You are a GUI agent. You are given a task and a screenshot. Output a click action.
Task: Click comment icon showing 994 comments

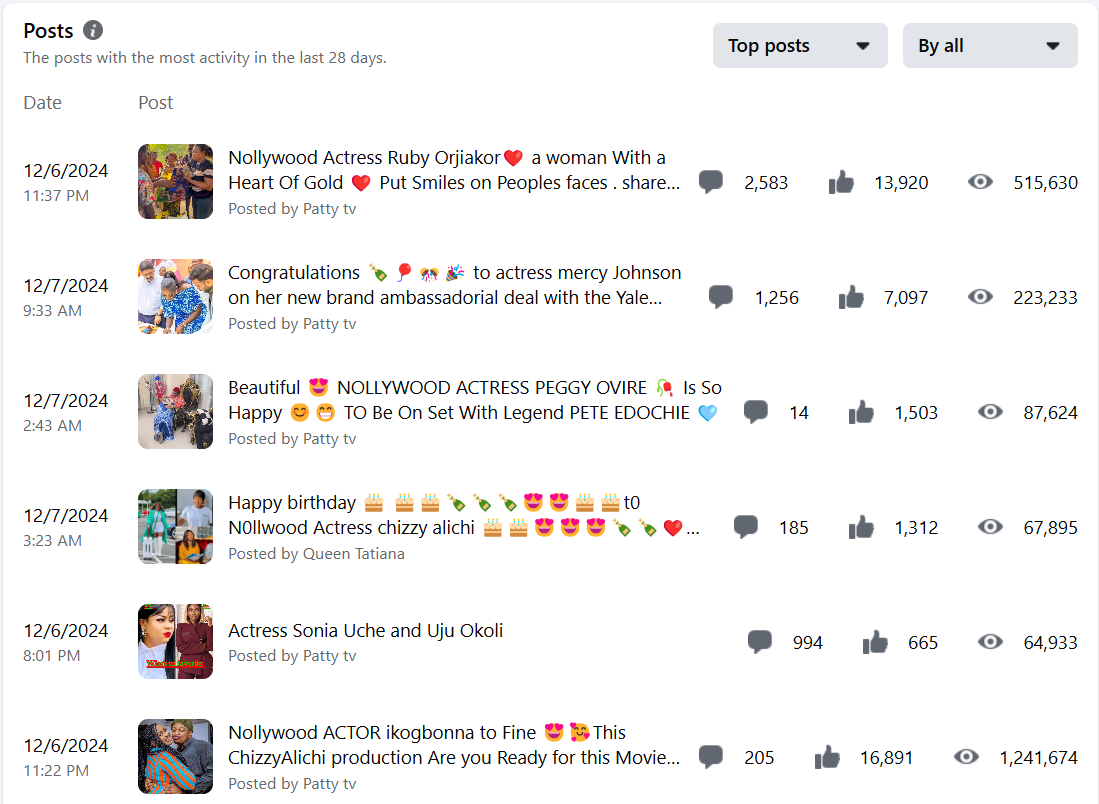pos(760,642)
